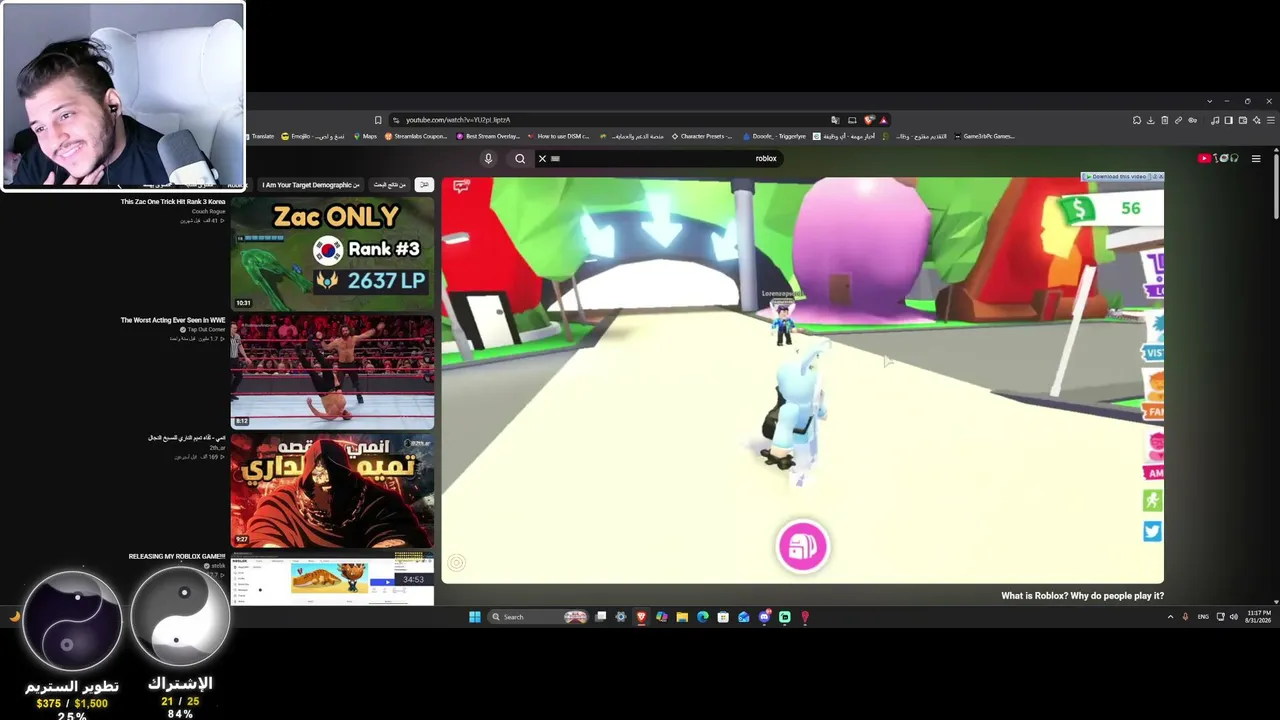The image size is (1280, 720).
Task: Open the taskbar clock showing 11:17 PM
Action: click(1258, 617)
